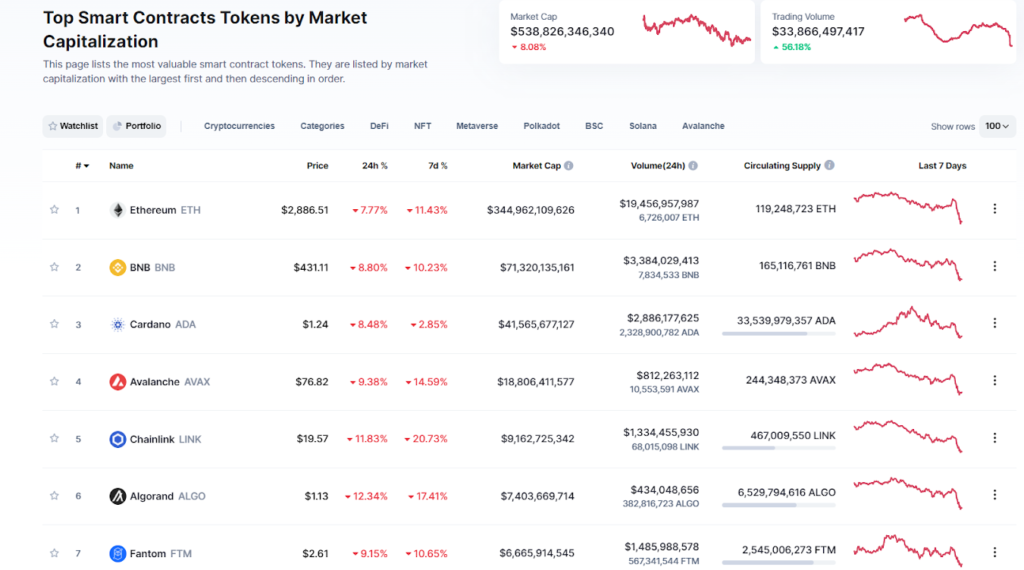Screen dimensions: 1024x570
Task: Sort by rank using # column arrow
Action: click(82, 166)
